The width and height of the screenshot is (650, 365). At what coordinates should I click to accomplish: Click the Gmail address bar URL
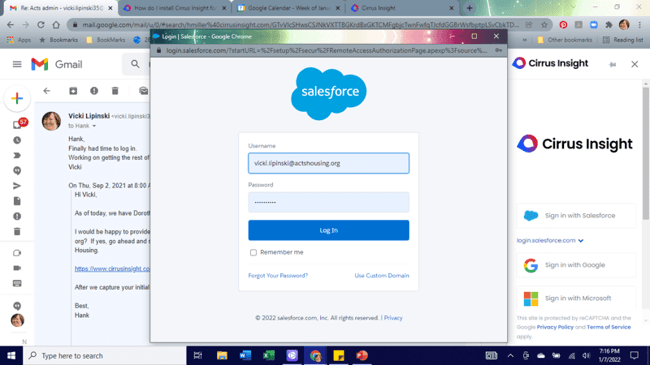point(301,25)
